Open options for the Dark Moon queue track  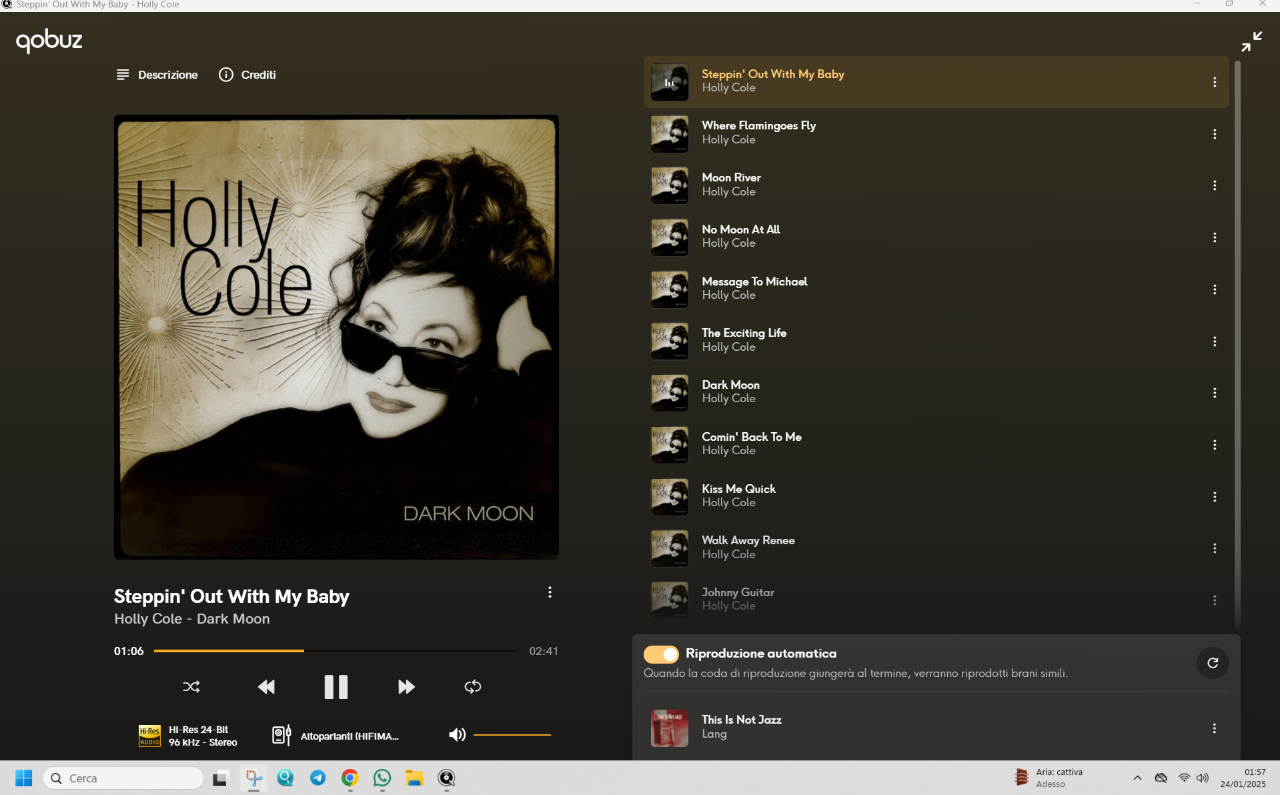(1215, 393)
